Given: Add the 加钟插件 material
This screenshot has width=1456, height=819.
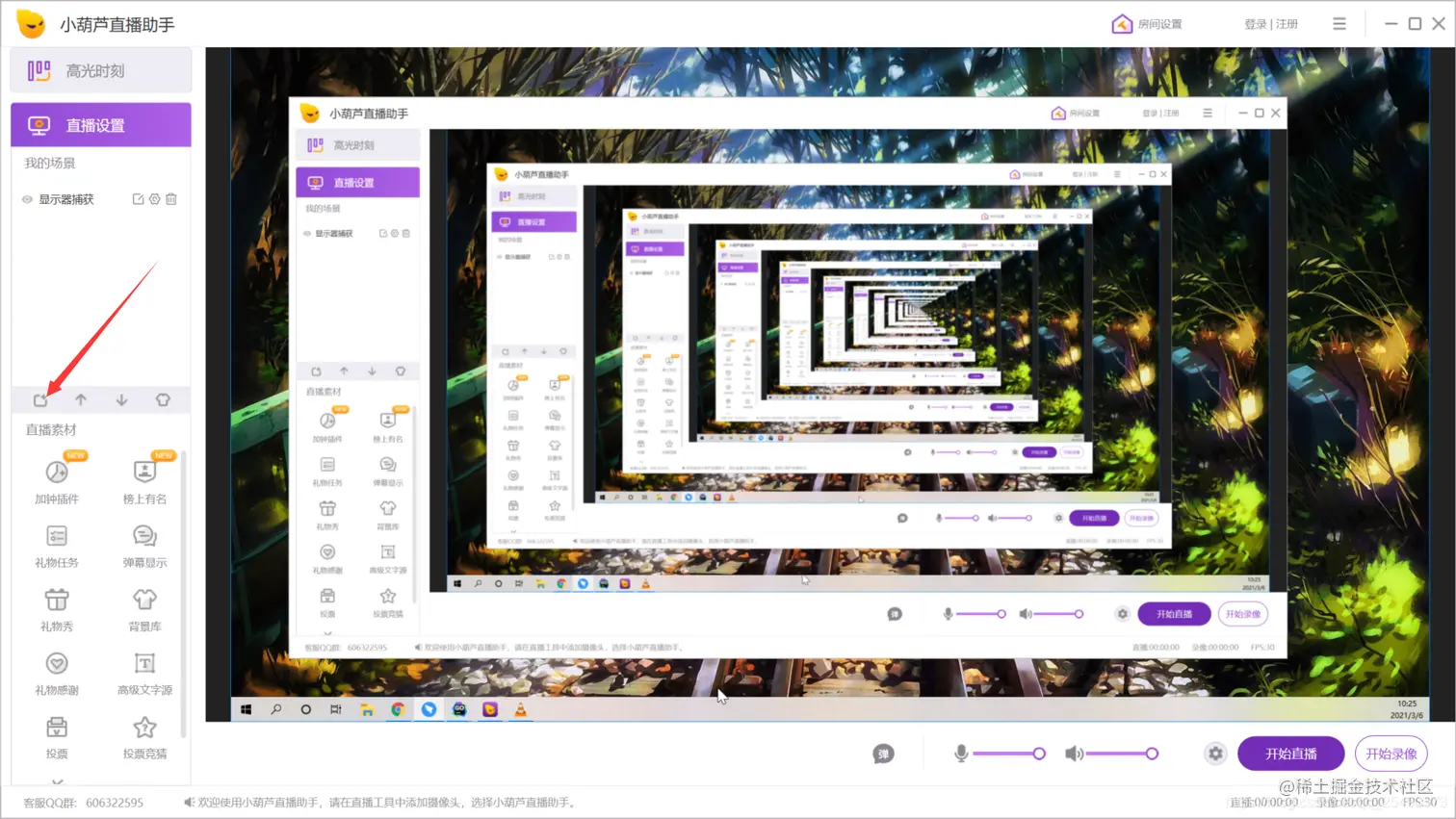Looking at the screenshot, I should [57, 479].
